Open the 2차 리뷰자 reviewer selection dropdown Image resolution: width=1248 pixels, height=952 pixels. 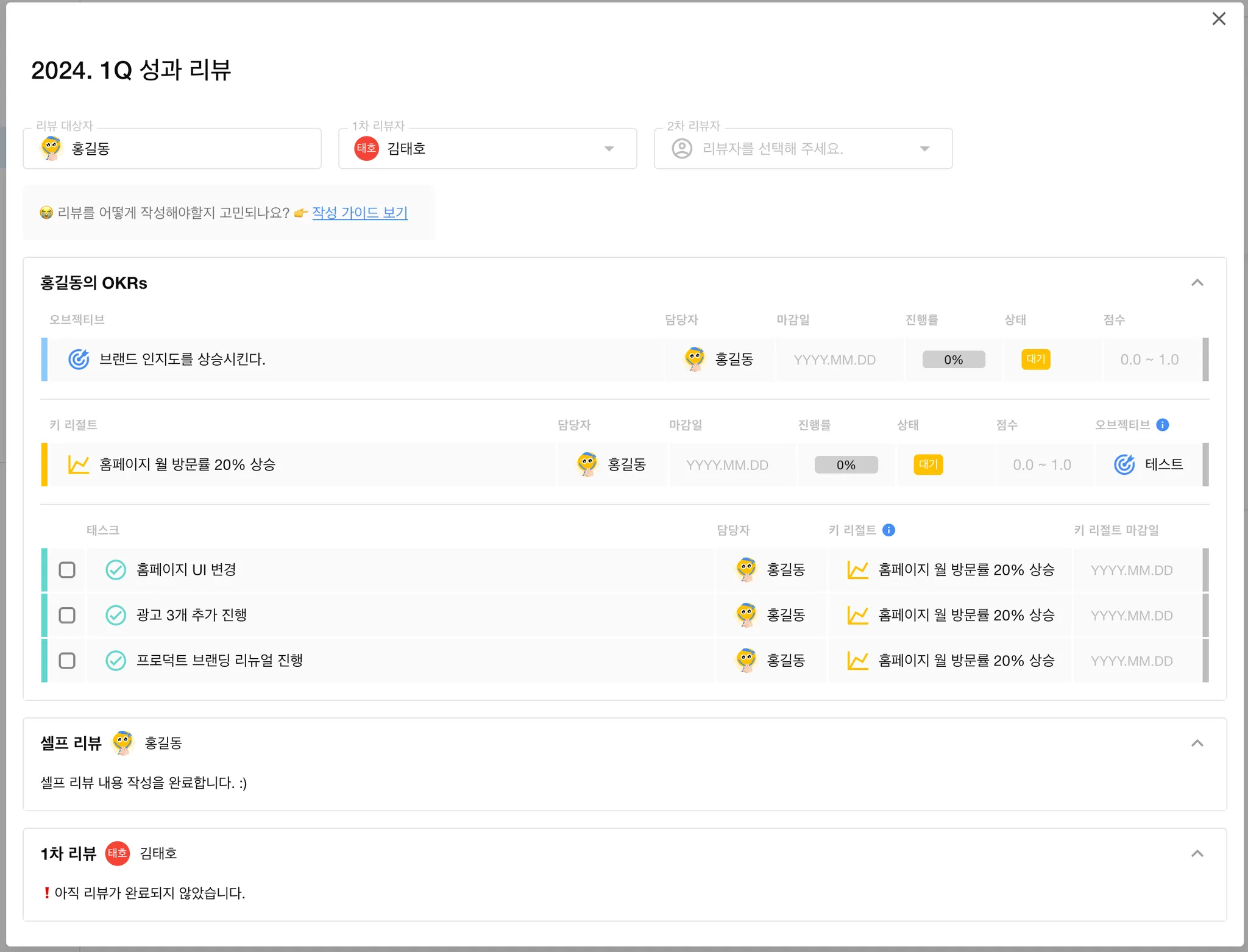point(803,149)
